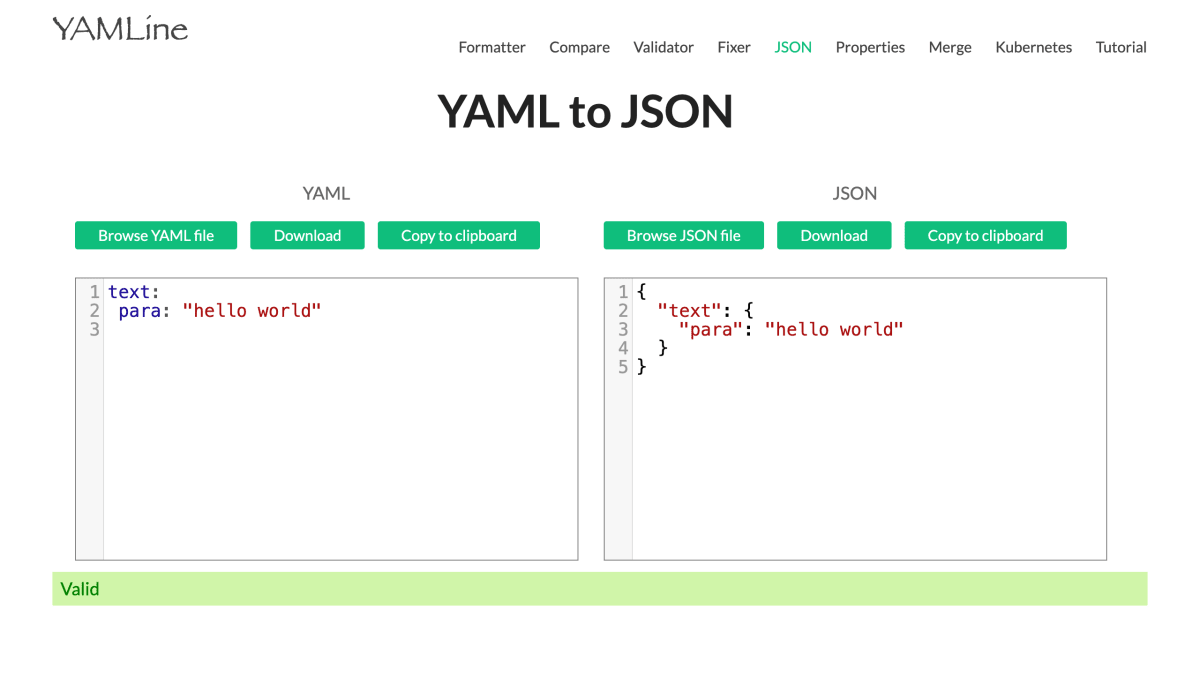Click inside the YAML editor's empty area

click(x=340, y=450)
